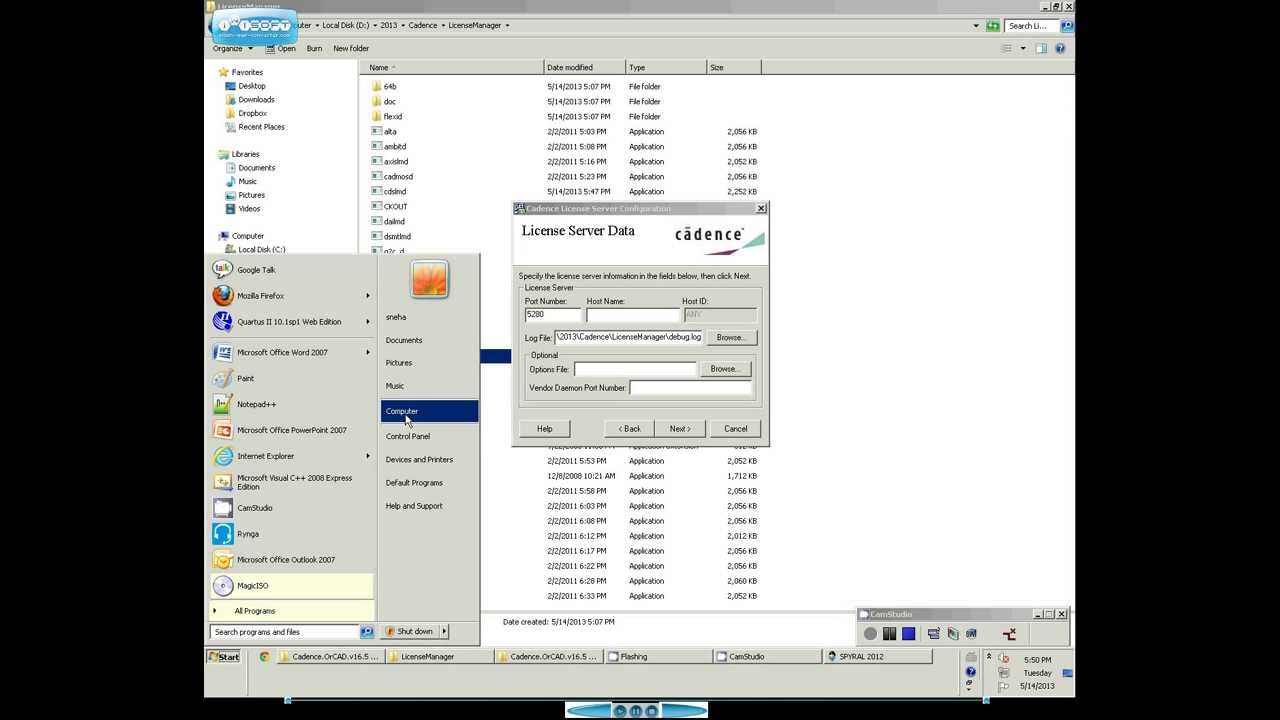Screen dimensions: 1280x720
Task: Click the Burn button in Explorer toolbar
Action: coord(314,48)
